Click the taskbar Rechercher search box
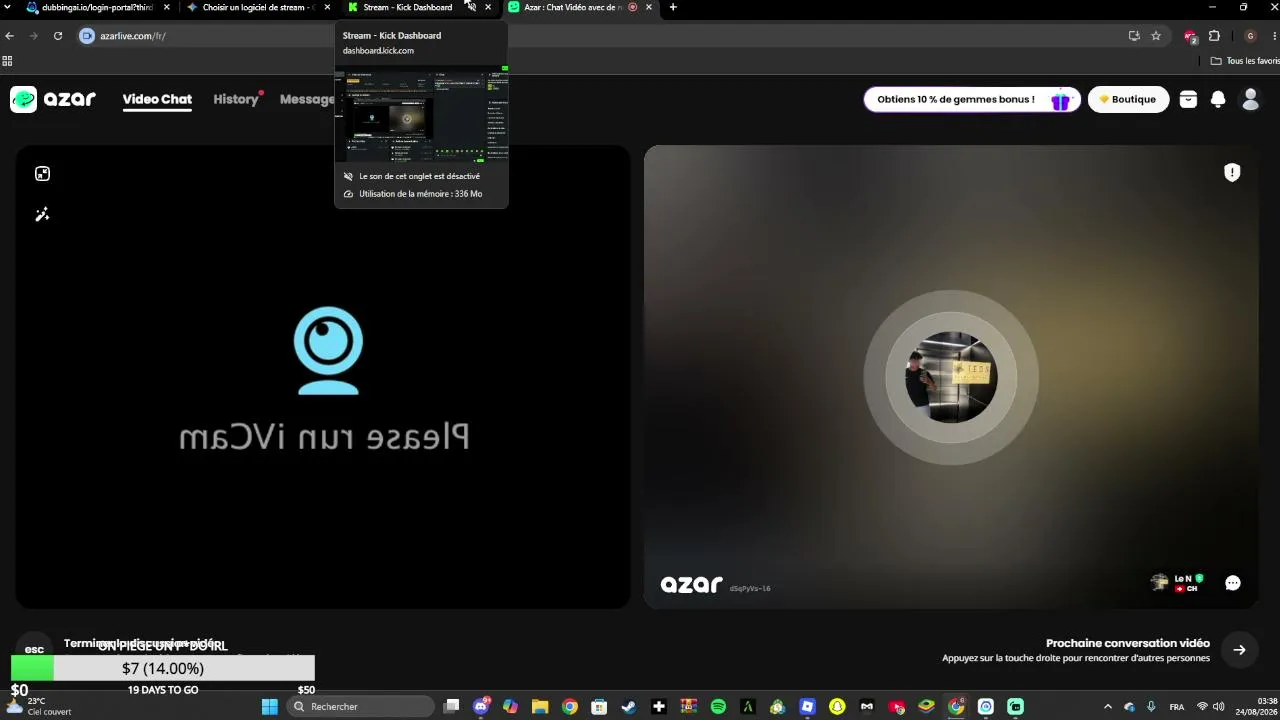 [x=361, y=707]
